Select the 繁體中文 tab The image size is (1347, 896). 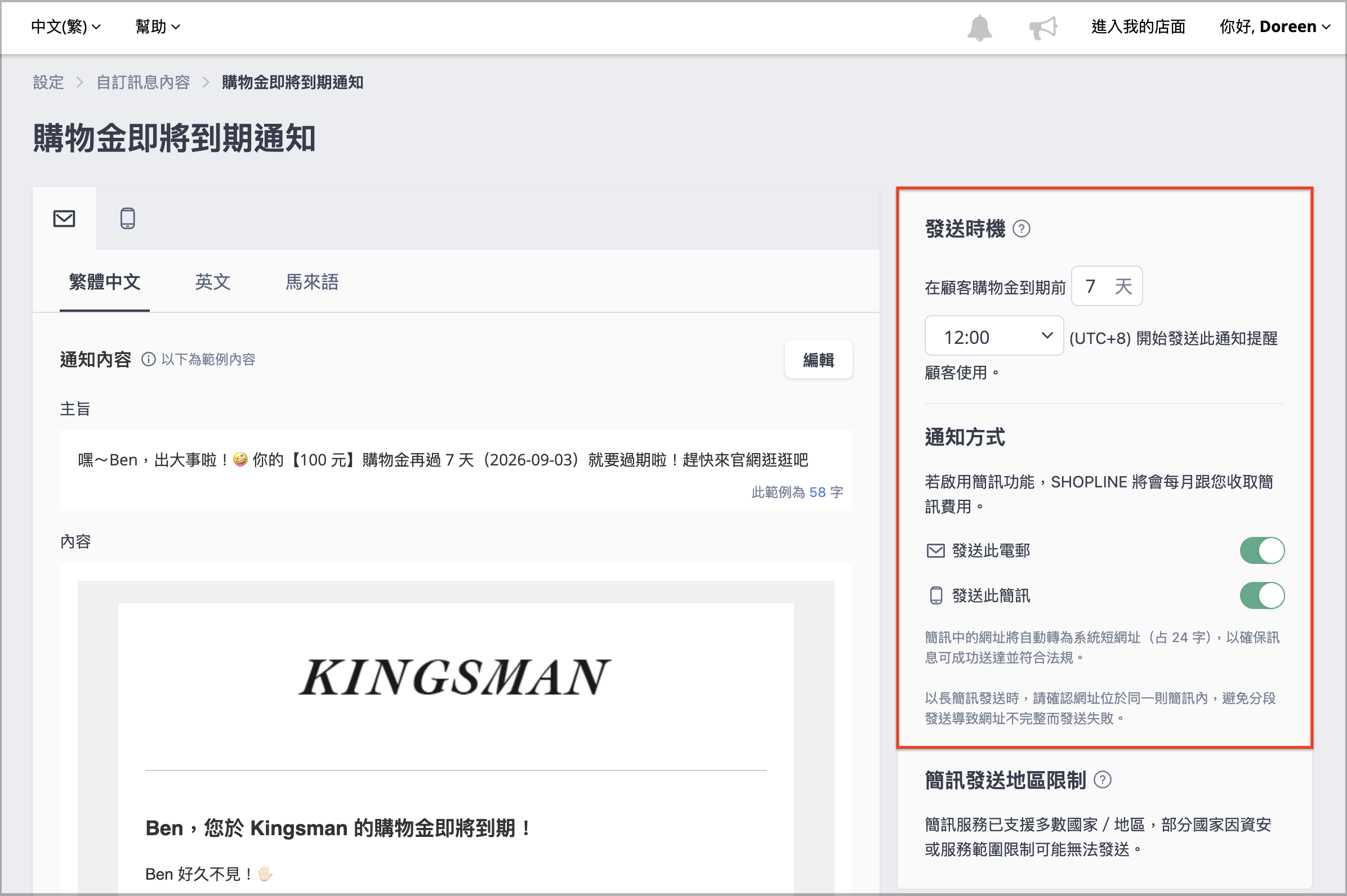pos(105,283)
